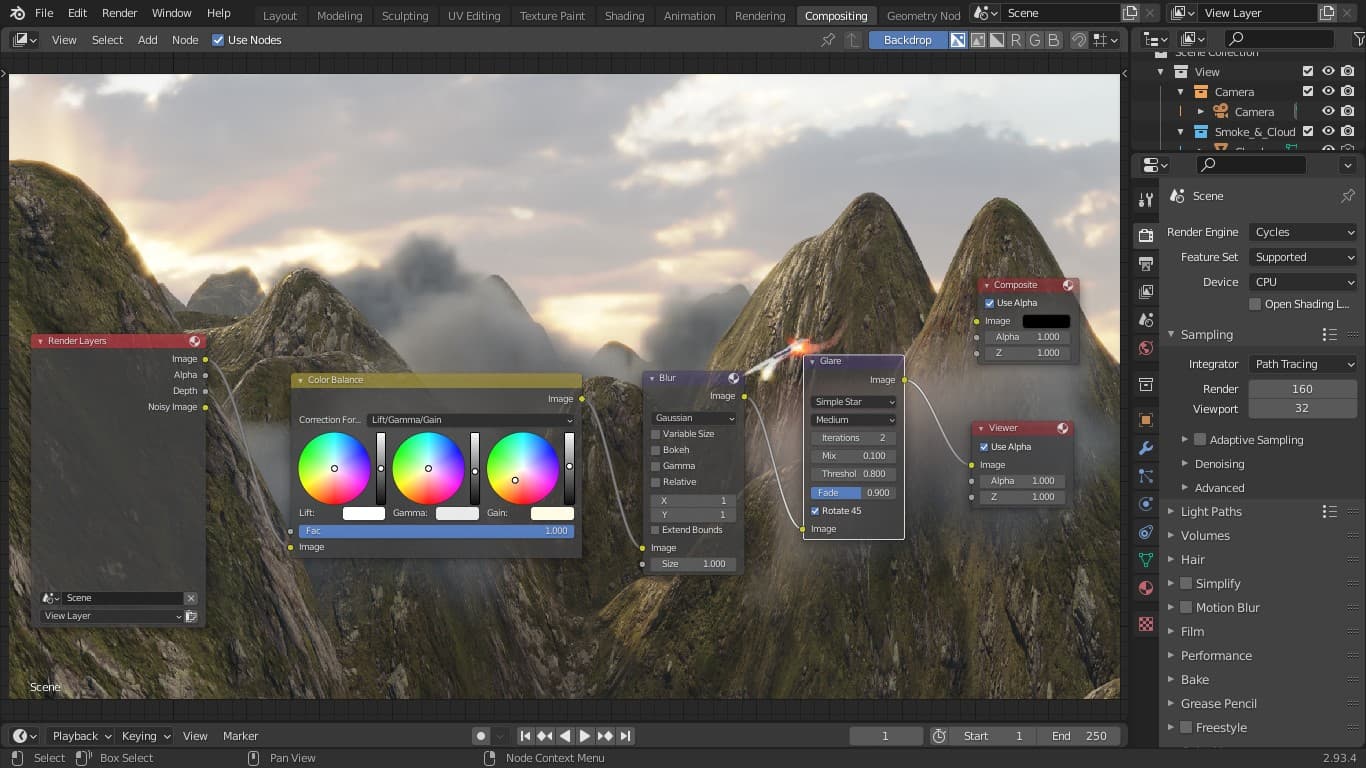Screen dimensions: 1366x768
Task: Open the View Layer Properties tab icon
Action: pos(1146,292)
